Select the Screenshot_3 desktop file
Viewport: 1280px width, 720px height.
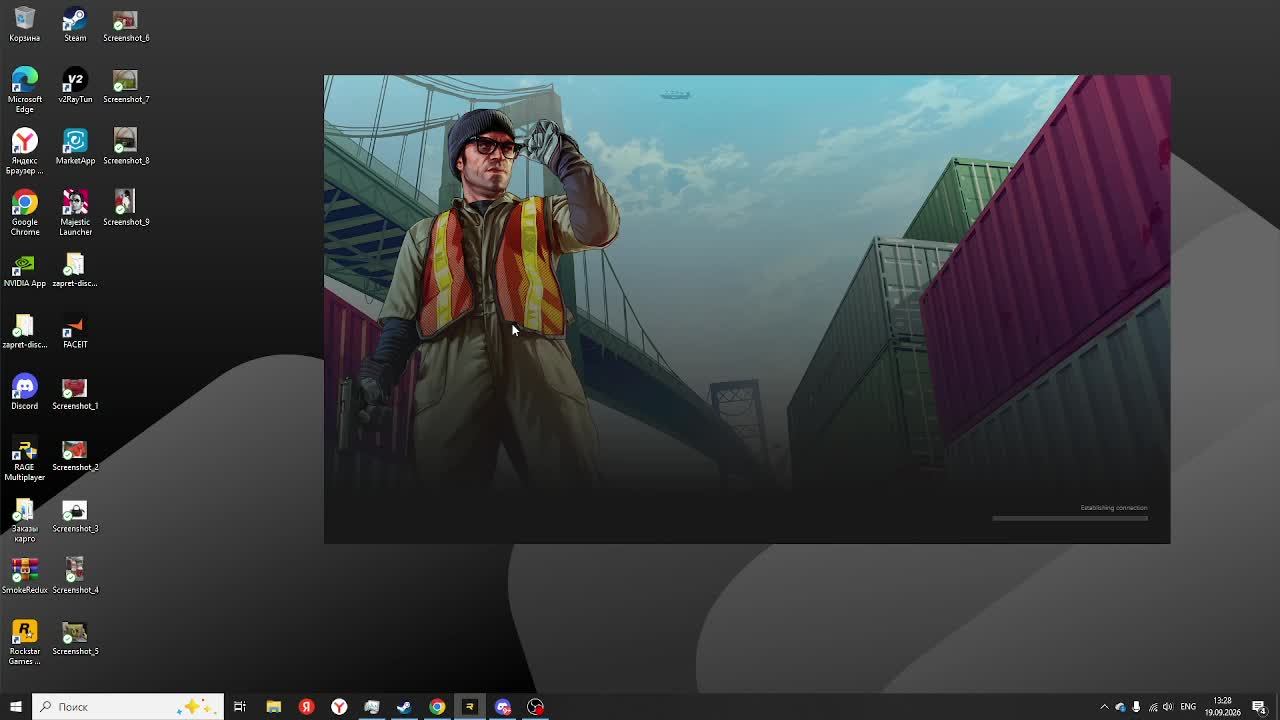[75, 515]
